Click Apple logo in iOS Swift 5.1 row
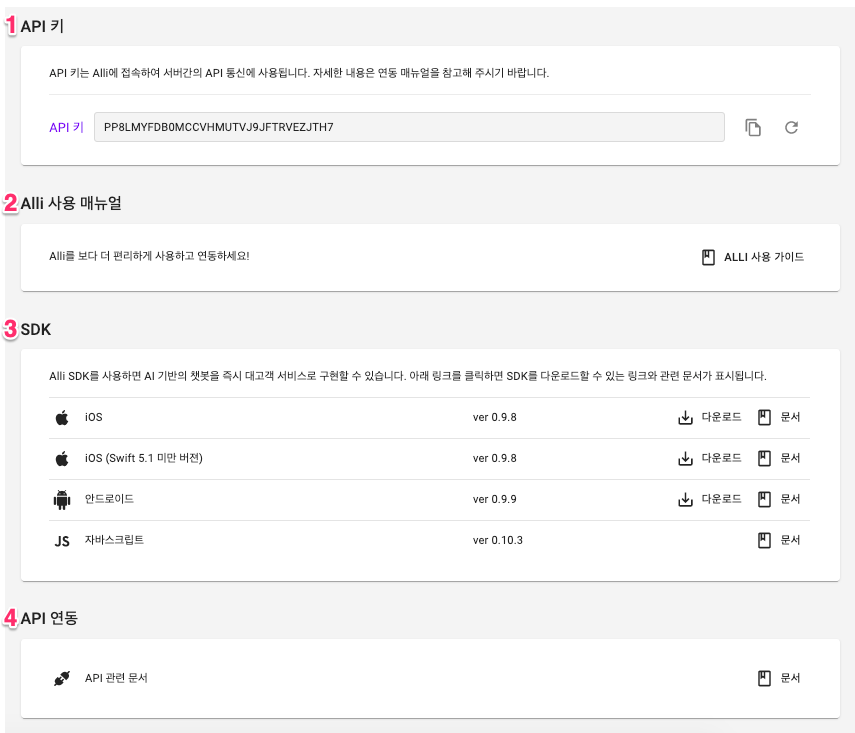 [x=62, y=458]
